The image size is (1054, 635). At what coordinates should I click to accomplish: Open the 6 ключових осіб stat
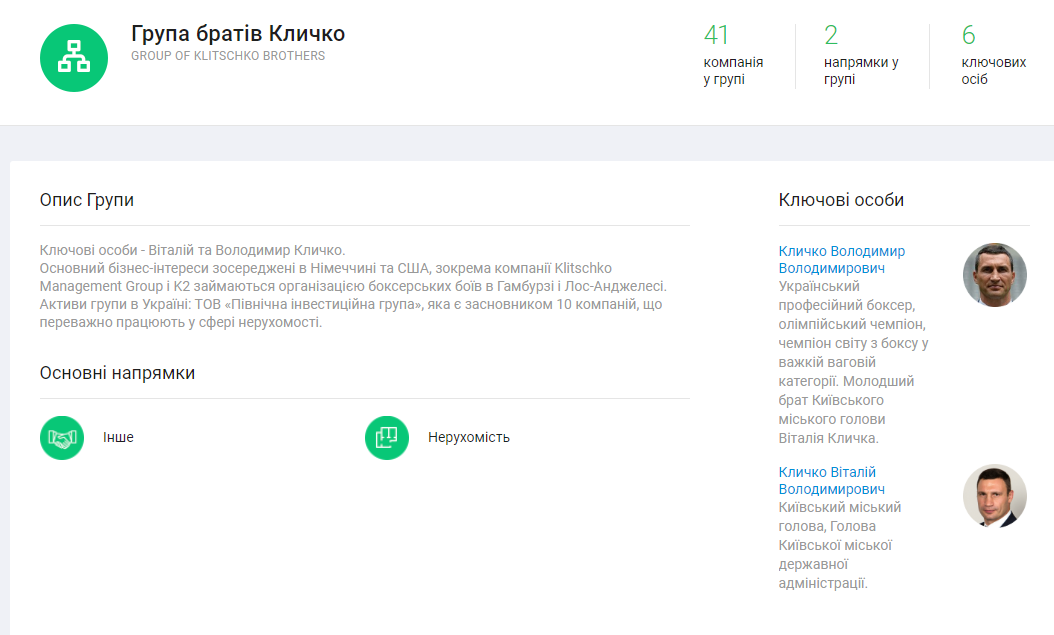(x=993, y=56)
